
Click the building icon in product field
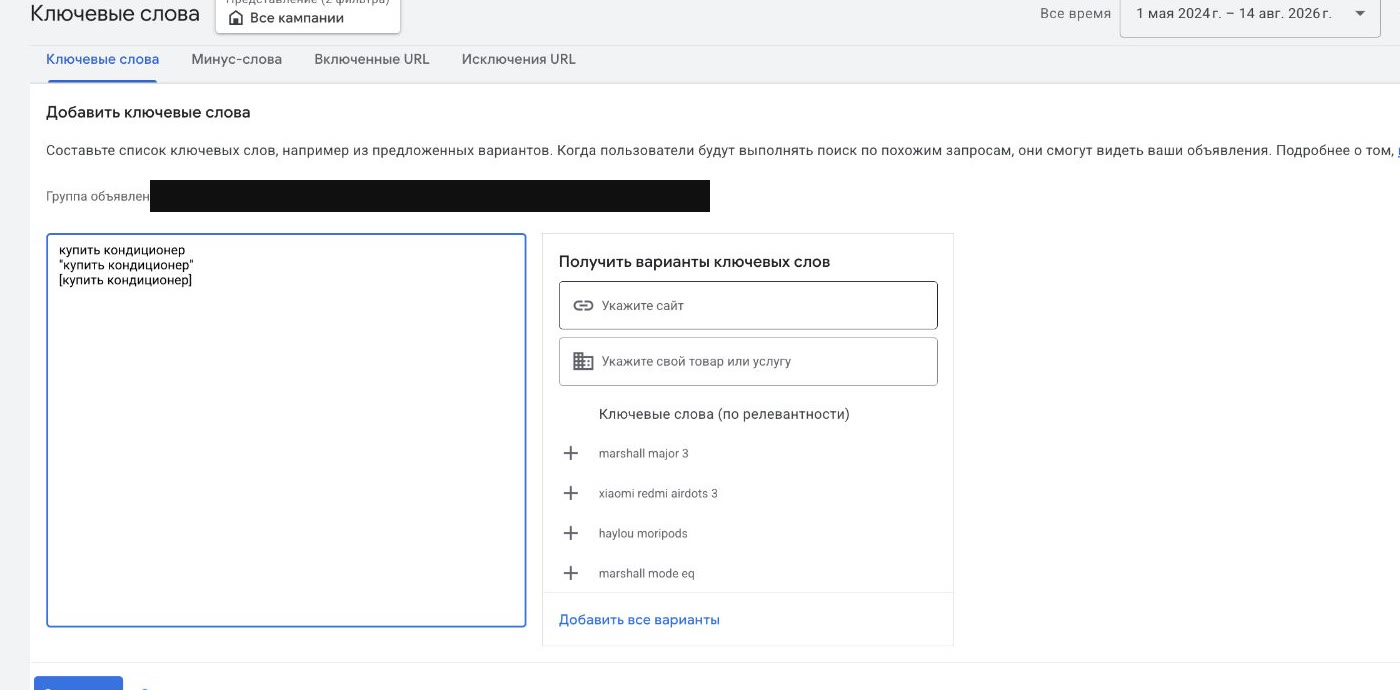[x=583, y=361]
